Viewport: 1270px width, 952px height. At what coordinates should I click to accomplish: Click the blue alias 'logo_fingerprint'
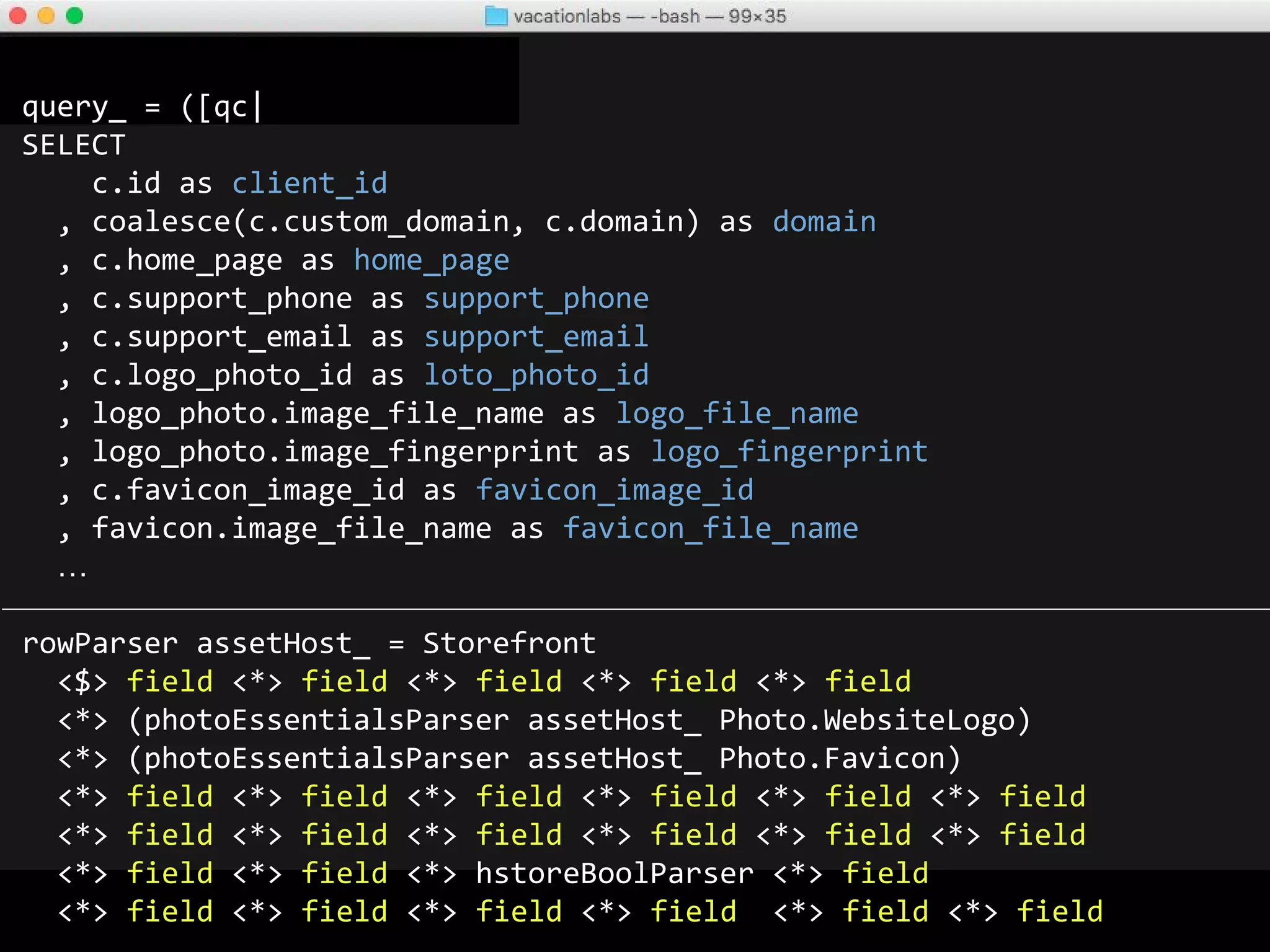click(x=789, y=452)
